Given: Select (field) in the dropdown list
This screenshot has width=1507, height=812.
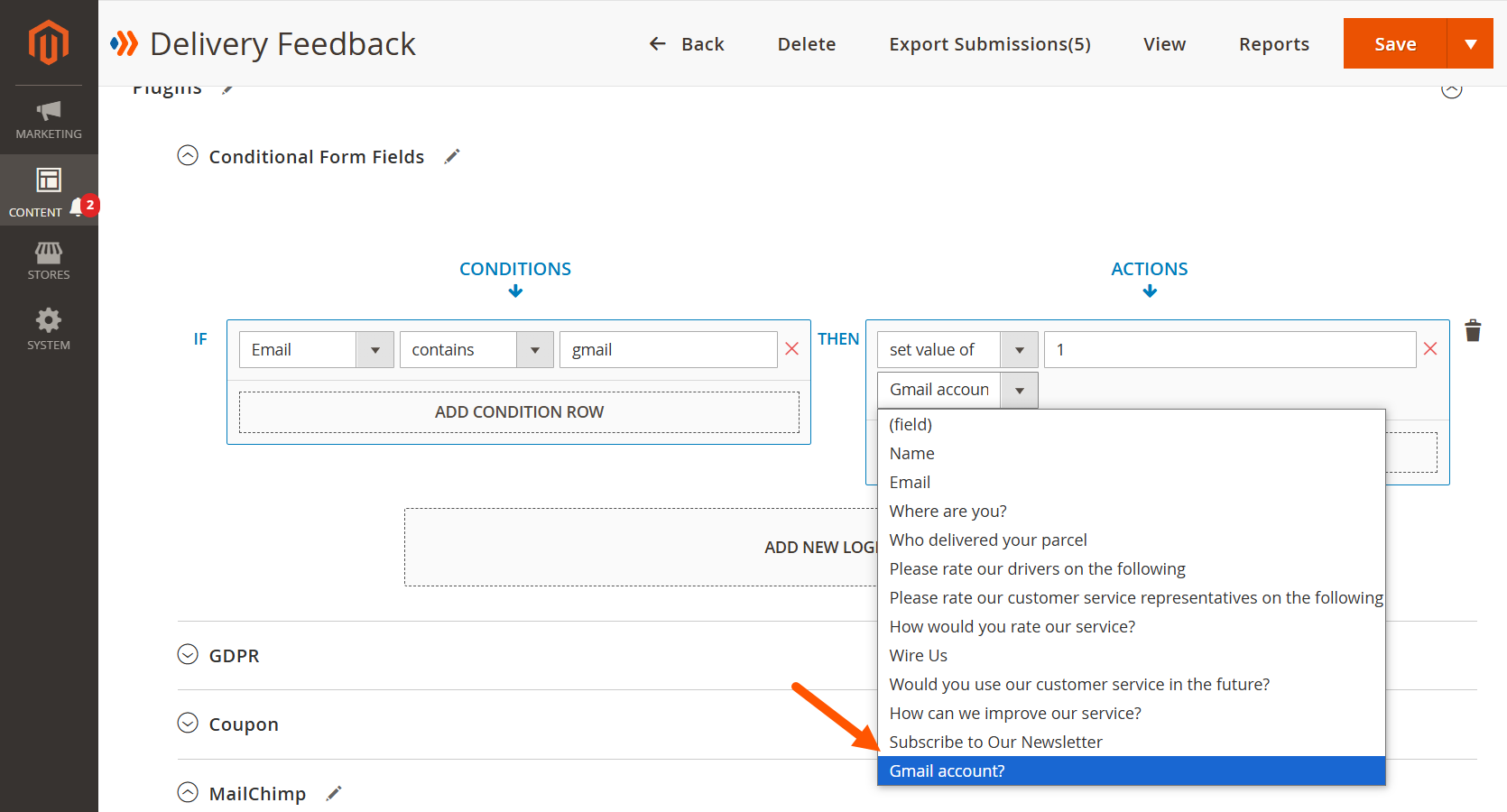Looking at the screenshot, I should click(1131, 425).
